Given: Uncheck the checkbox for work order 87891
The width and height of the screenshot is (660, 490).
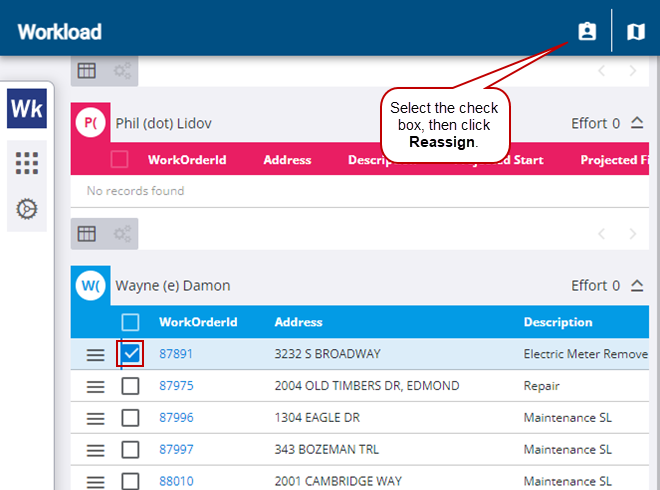Looking at the screenshot, I should click(x=131, y=354).
